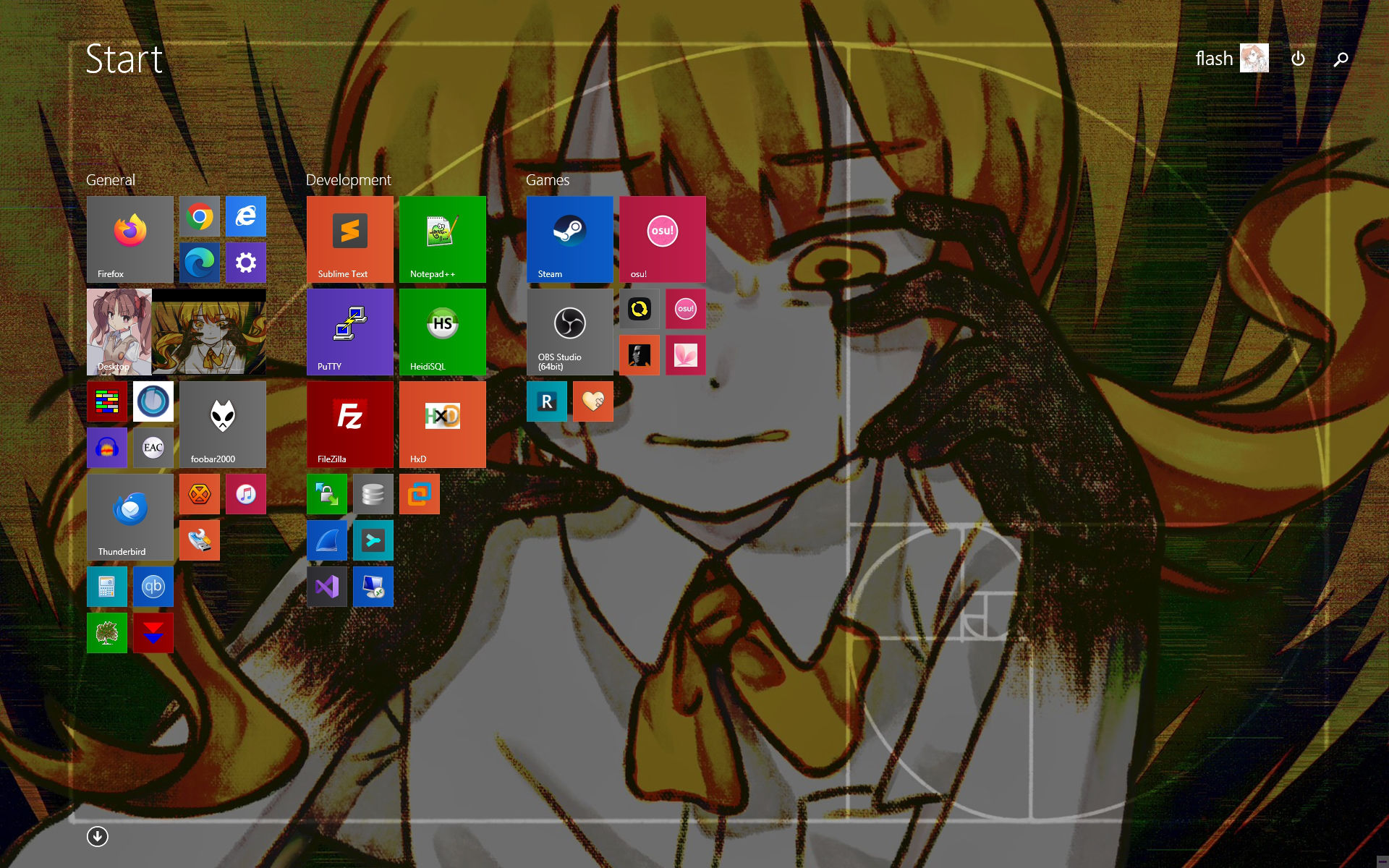Open the Firefox tile
The height and width of the screenshot is (868, 1389).
[x=130, y=239]
